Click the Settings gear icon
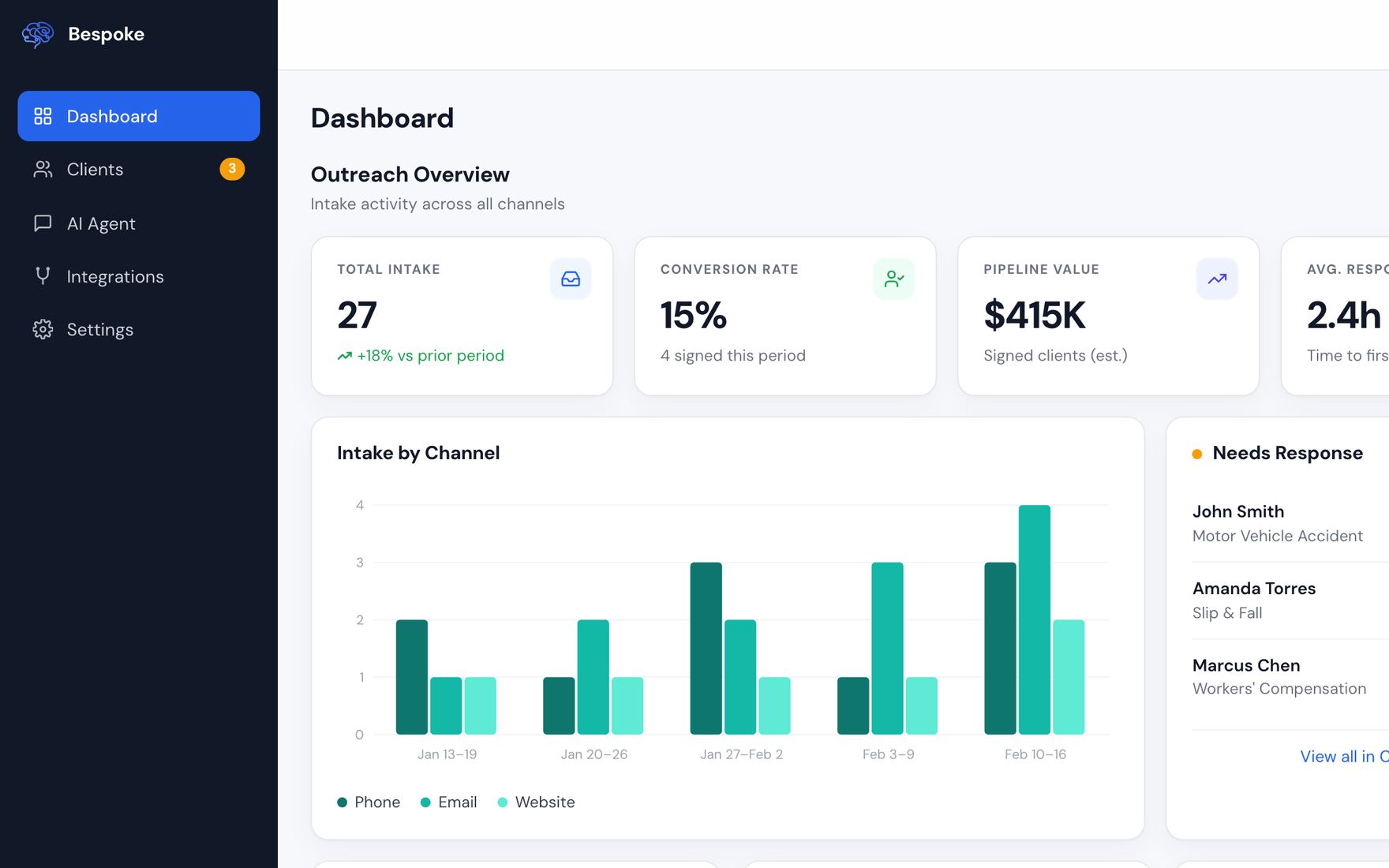 click(43, 329)
